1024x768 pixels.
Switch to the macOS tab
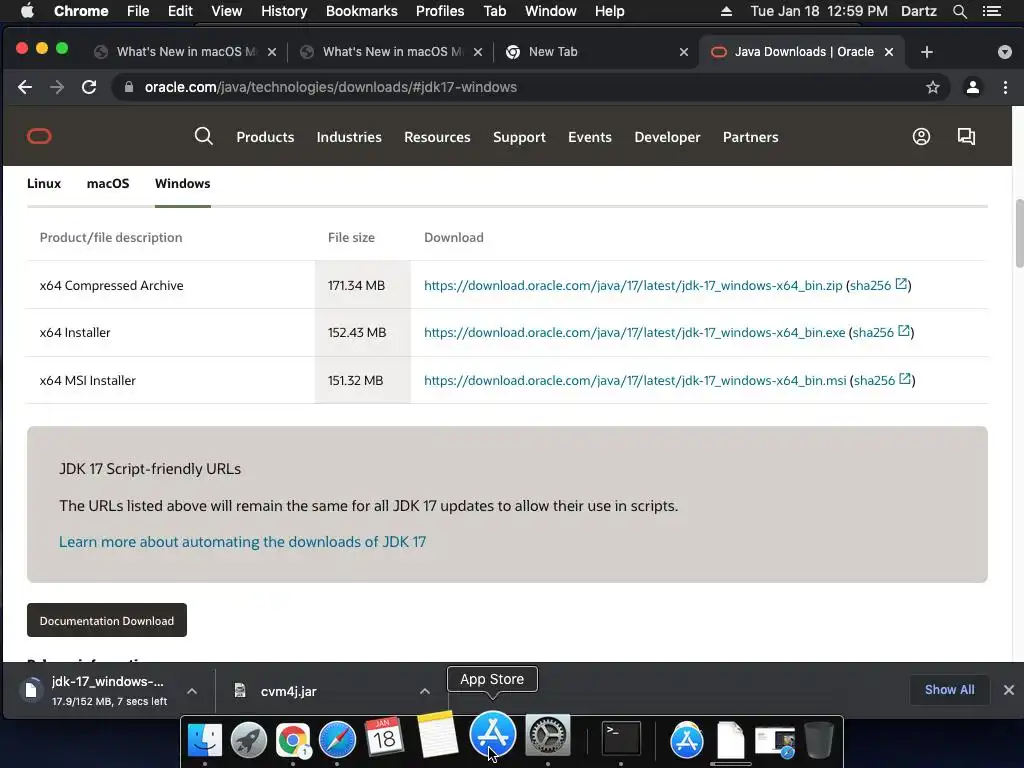pyautogui.click(x=108, y=184)
